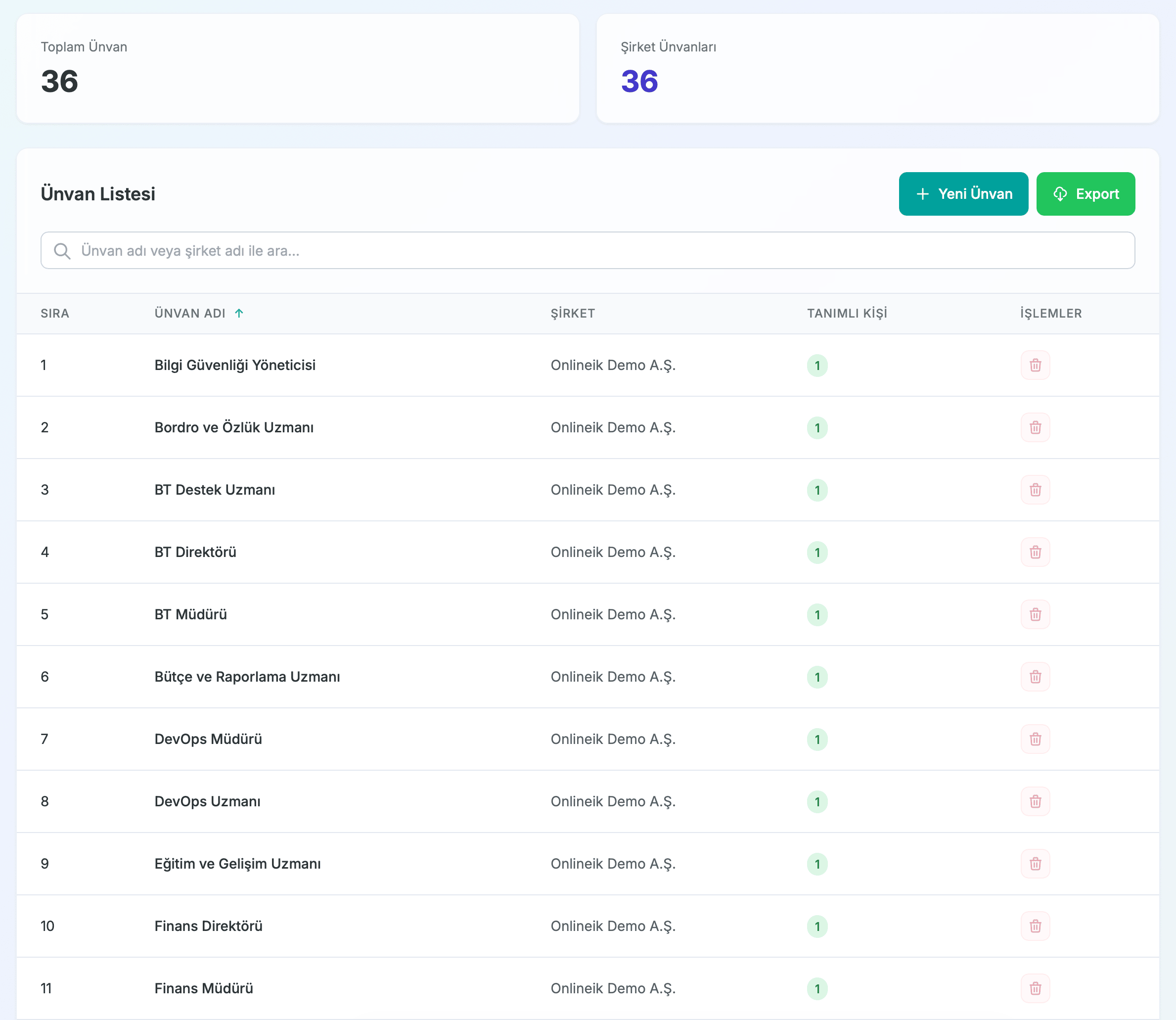The image size is (1176, 1020).
Task: Select the Şirket Ünvanları summary card
Action: click(877, 68)
